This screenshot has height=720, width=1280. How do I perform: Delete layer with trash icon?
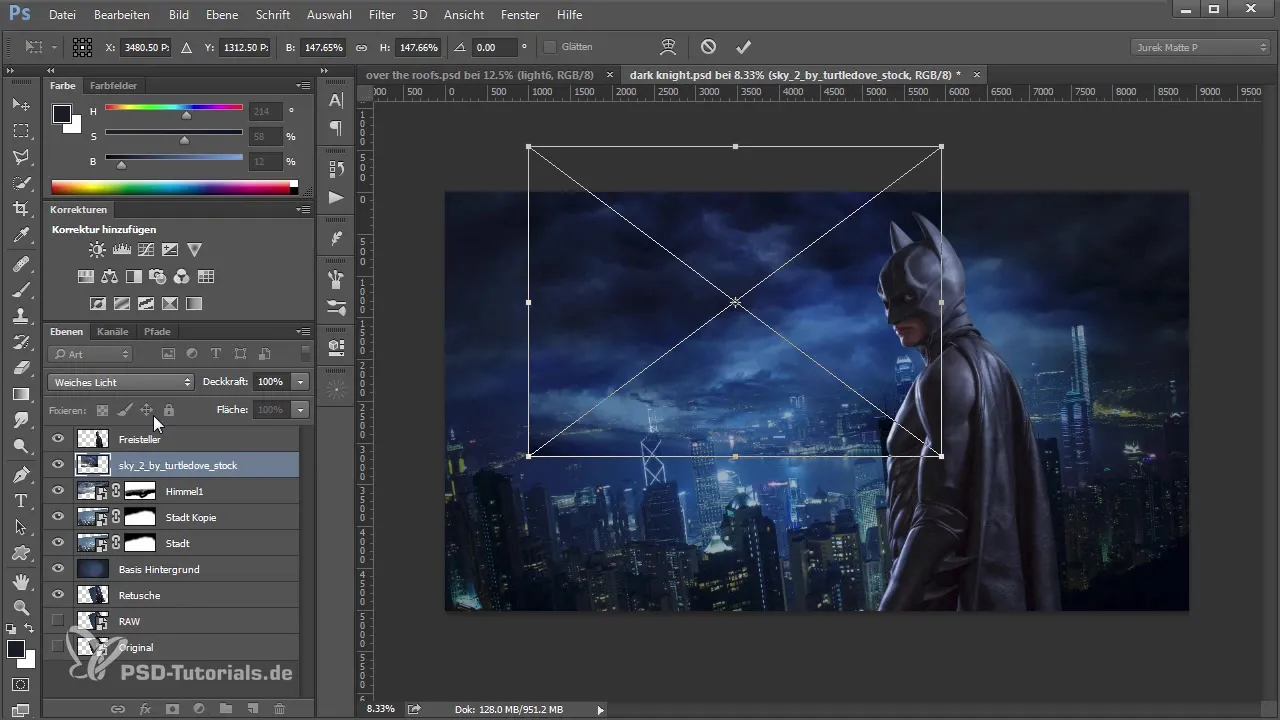279,708
